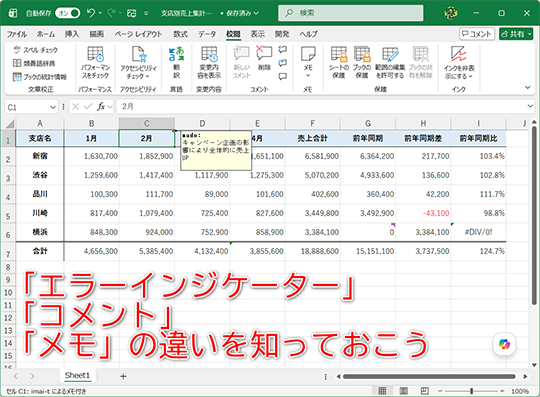Allow Edit Ranges (範囲の編集を許可する)
The image size is (540, 397).
point(390,63)
